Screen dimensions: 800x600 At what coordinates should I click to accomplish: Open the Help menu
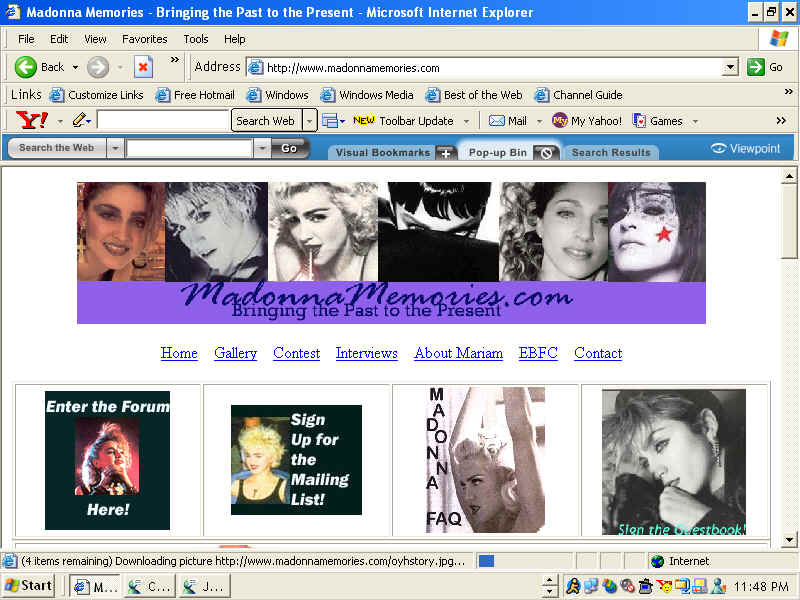point(235,39)
